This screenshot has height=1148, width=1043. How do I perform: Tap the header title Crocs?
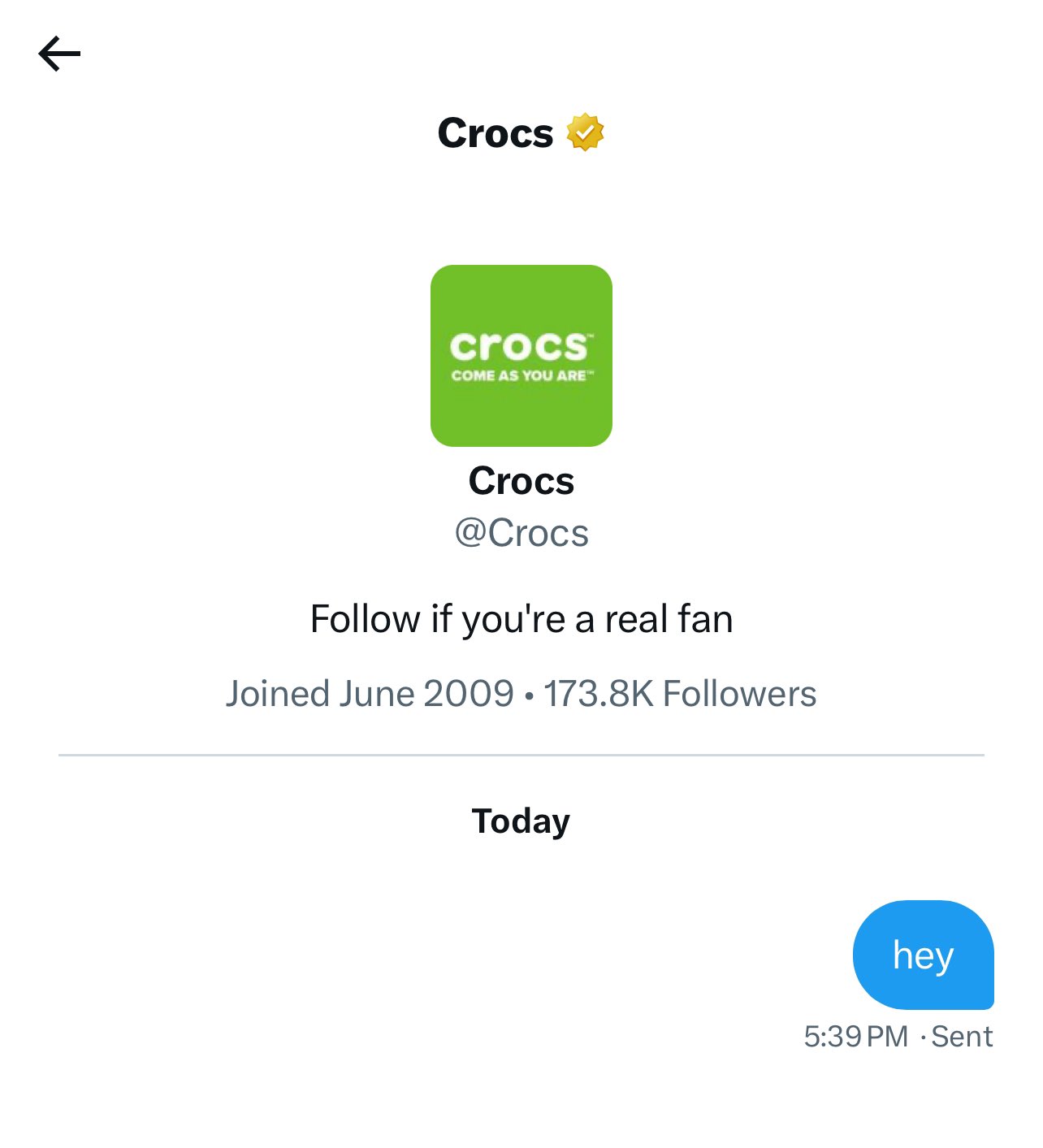pos(496,132)
